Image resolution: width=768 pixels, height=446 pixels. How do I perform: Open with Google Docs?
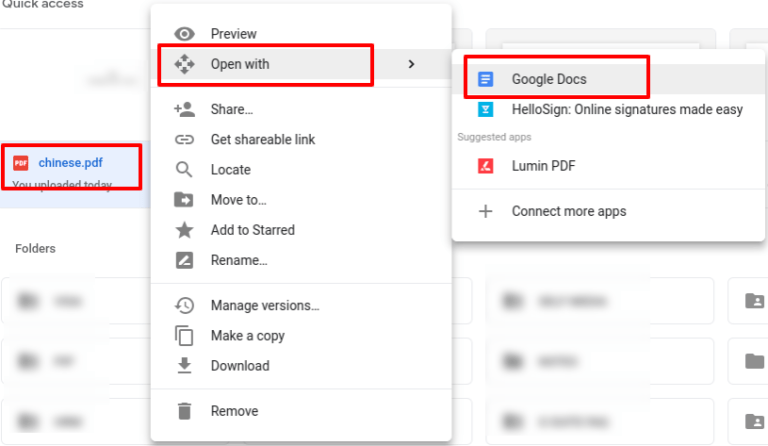608,79
